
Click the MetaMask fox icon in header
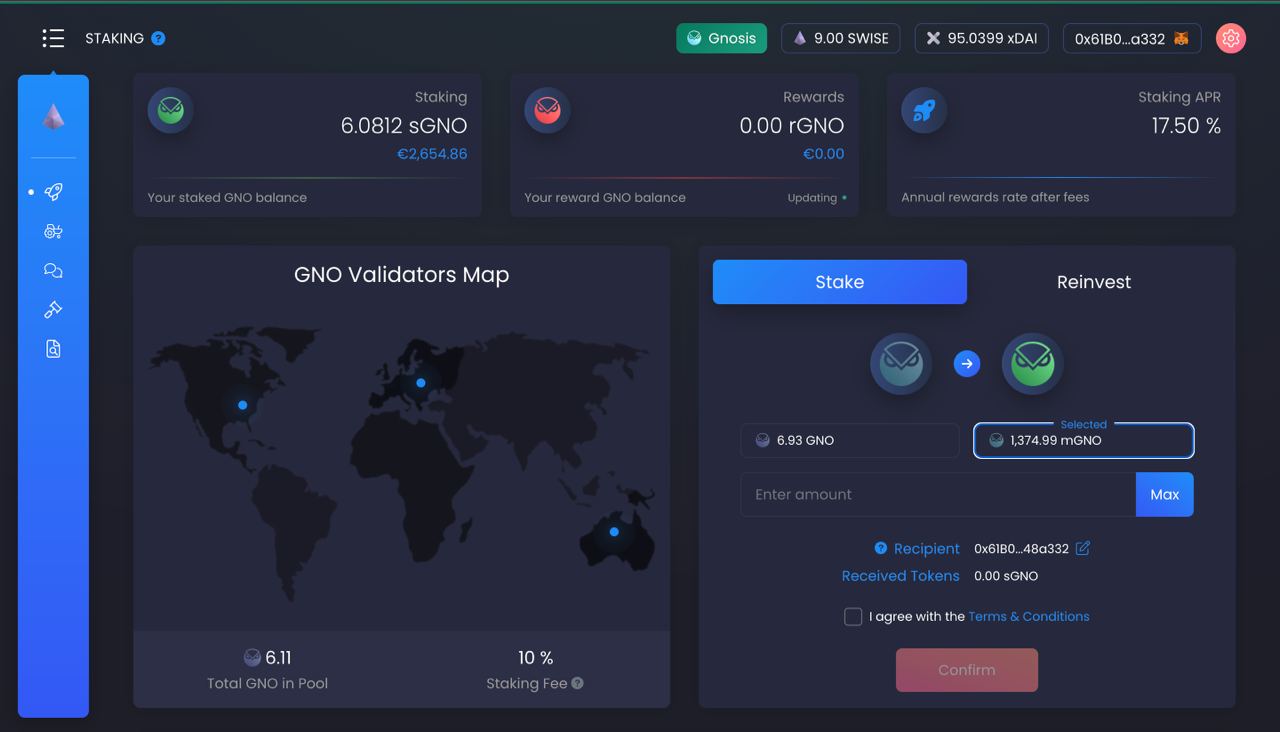click(1181, 38)
